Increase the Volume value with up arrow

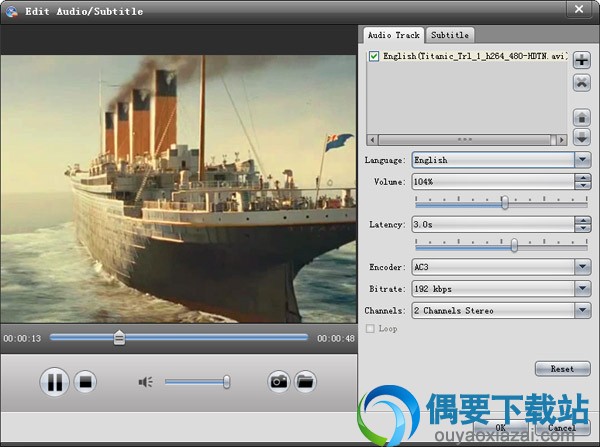pyautogui.click(x=583, y=178)
